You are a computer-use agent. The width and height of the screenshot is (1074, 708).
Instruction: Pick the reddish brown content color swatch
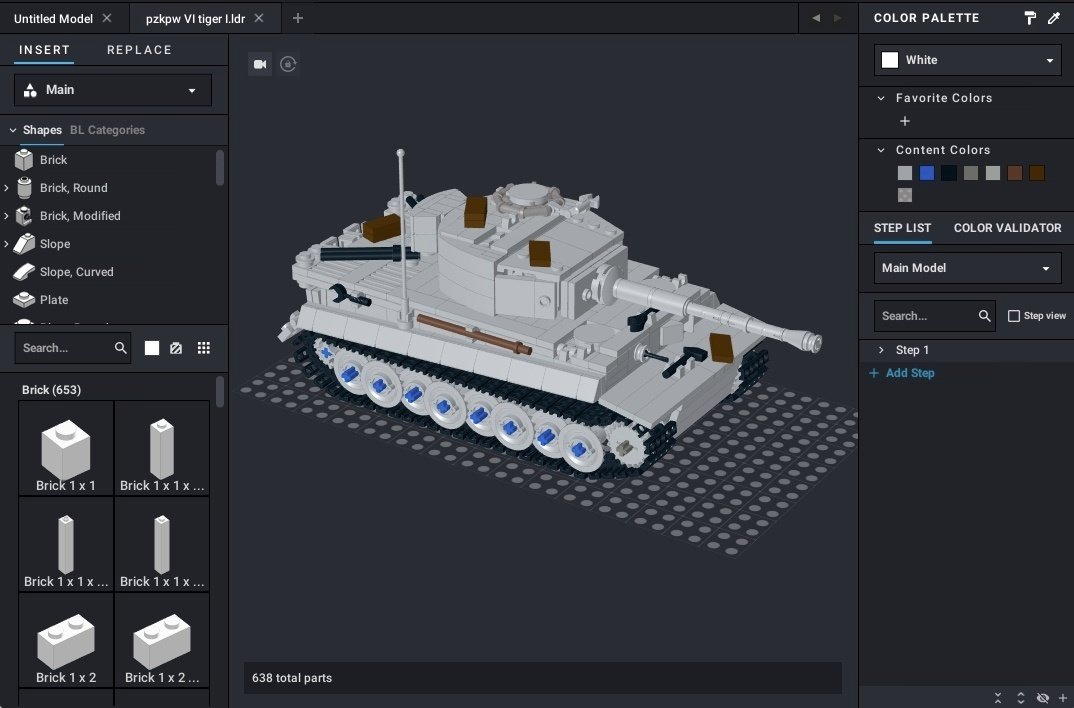[1014, 173]
